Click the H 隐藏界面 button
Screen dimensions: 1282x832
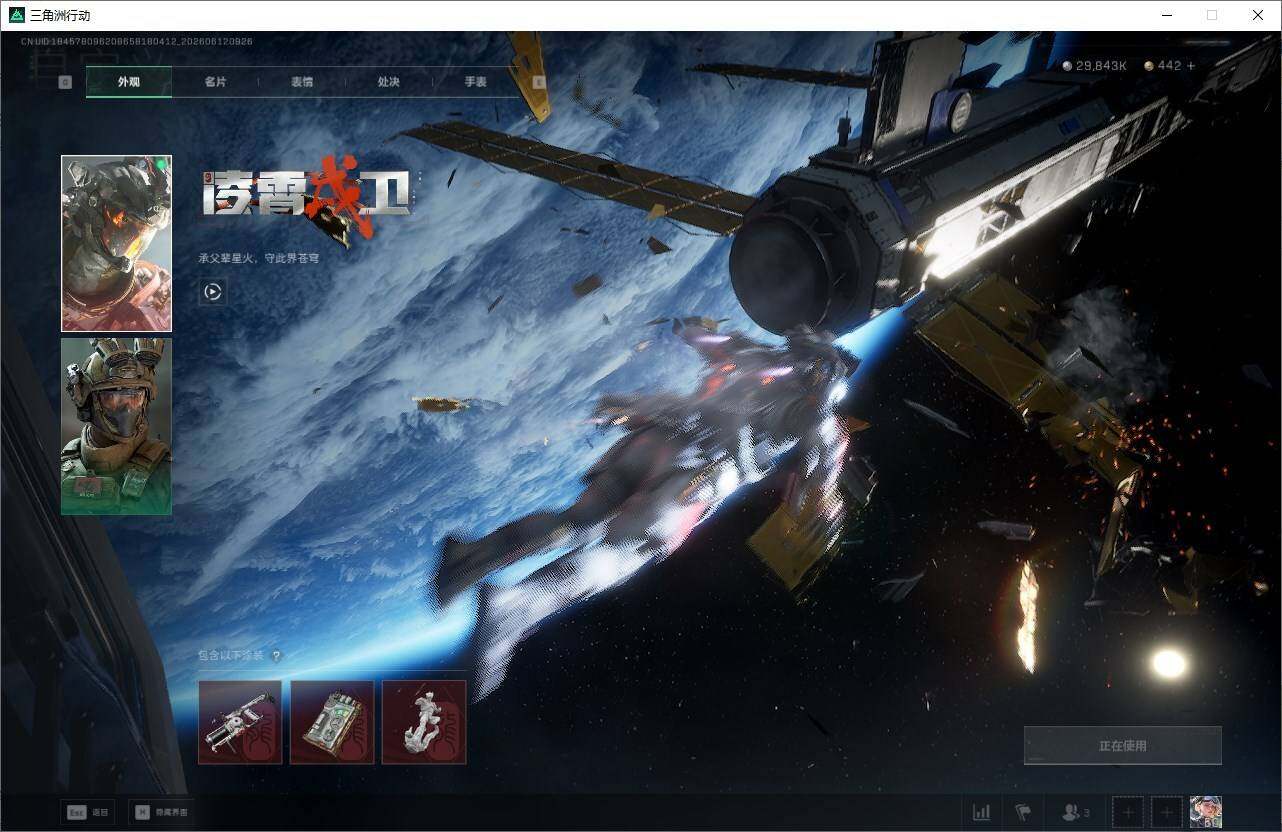(x=161, y=813)
